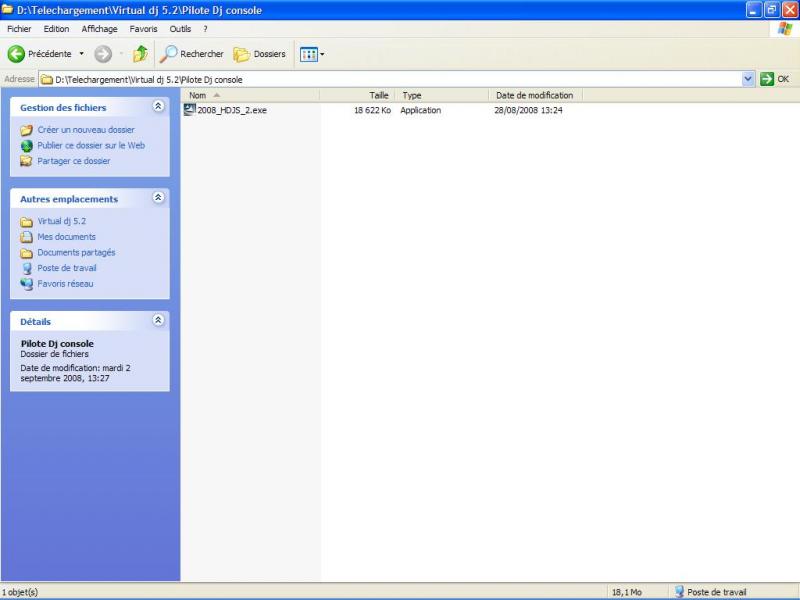Open the Affichage menu
The image size is (800, 600).
pos(99,29)
